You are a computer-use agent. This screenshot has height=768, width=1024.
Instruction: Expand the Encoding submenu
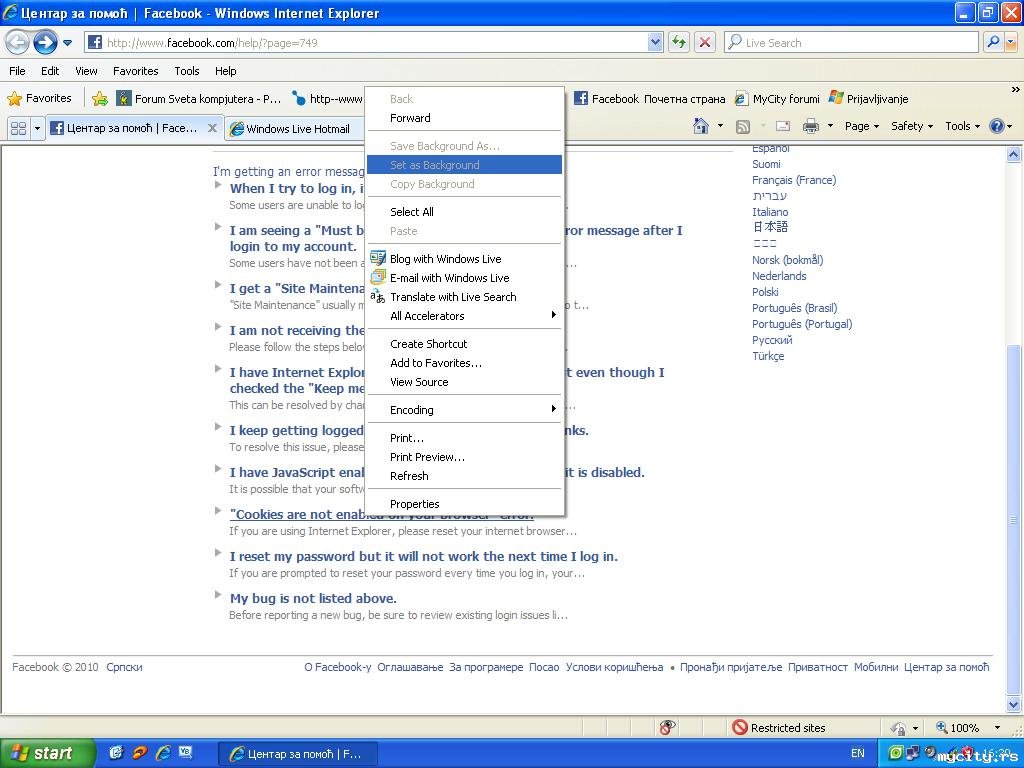click(x=464, y=409)
